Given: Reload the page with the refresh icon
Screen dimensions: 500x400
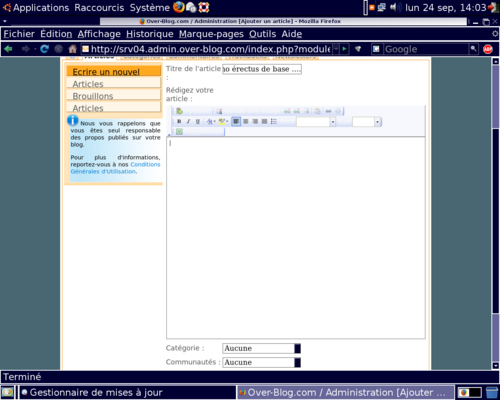Looking at the screenshot, I should click(44, 49).
